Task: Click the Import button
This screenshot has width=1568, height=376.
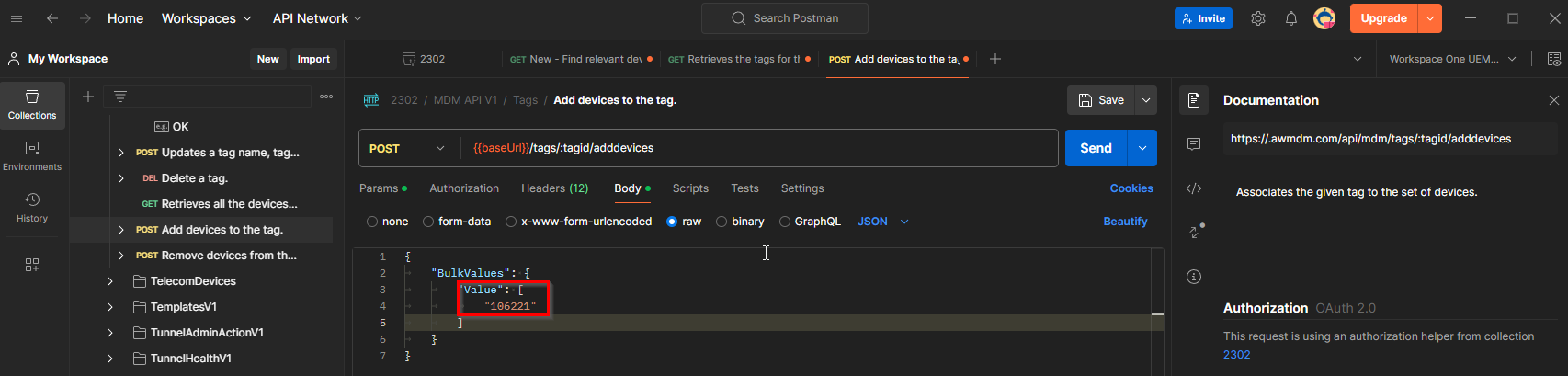Action: point(313,59)
